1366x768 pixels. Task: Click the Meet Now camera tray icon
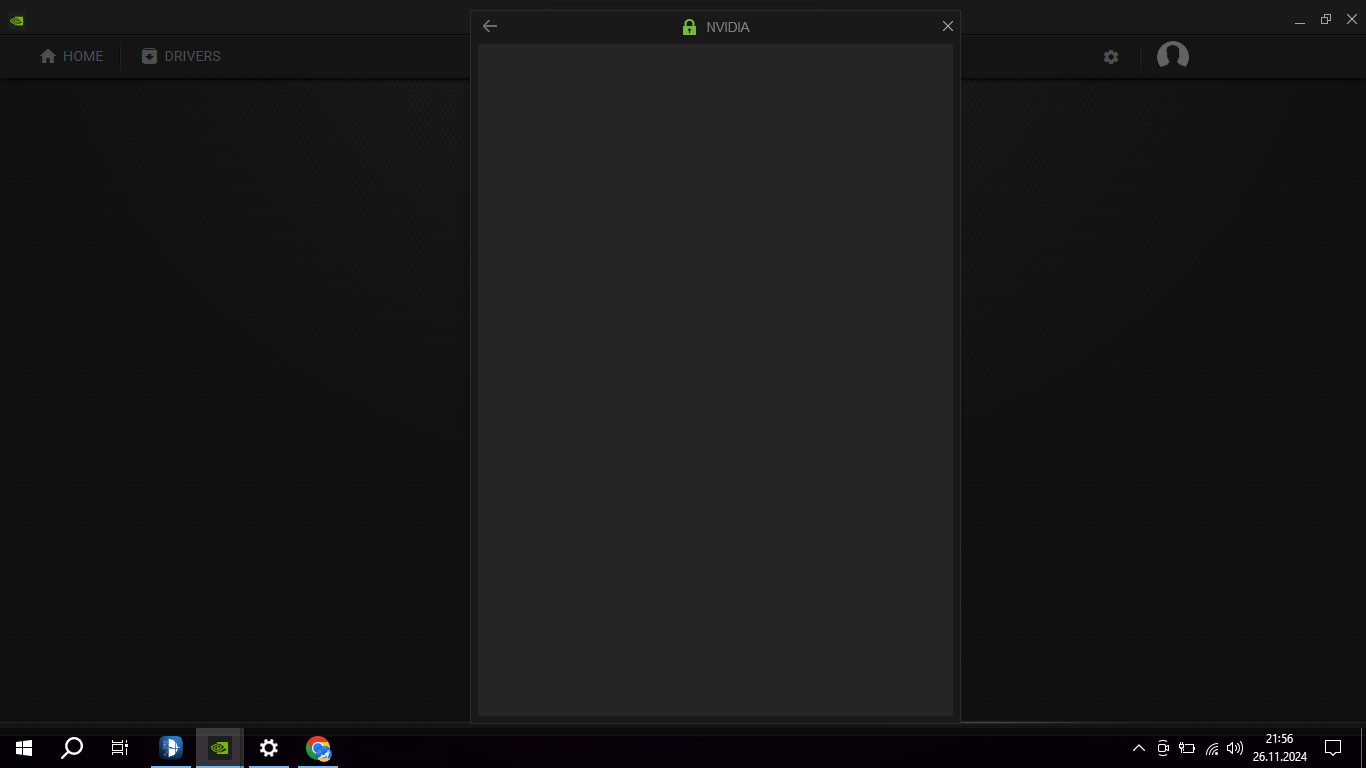(x=1163, y=748)
